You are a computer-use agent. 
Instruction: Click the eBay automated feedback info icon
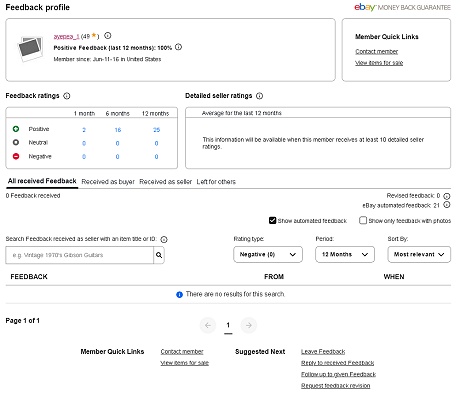[447, 205]
